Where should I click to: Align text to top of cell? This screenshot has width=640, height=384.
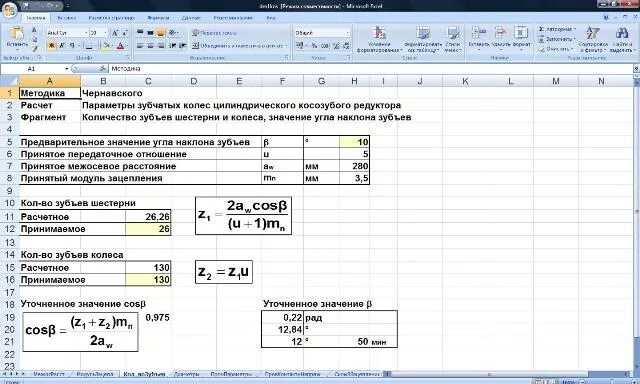point(140,33)
